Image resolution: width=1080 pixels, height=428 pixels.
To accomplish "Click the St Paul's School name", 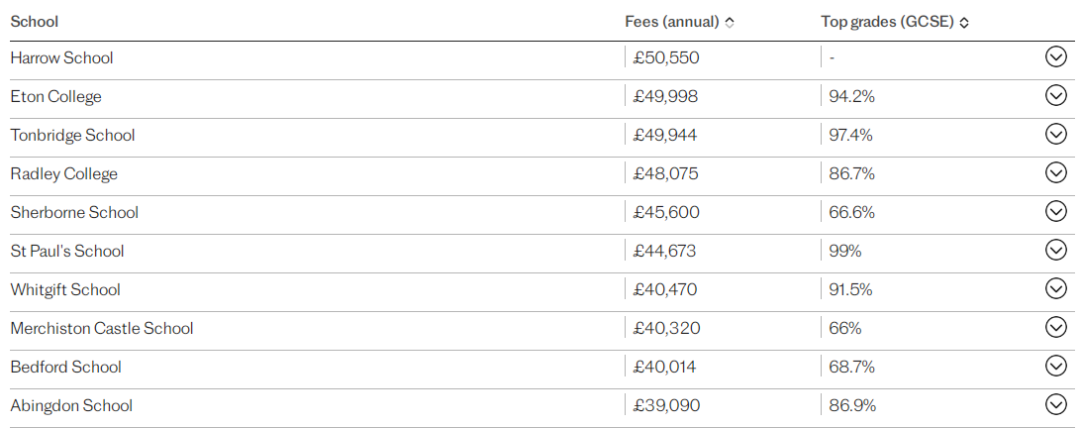I will (x=68, y=251).
